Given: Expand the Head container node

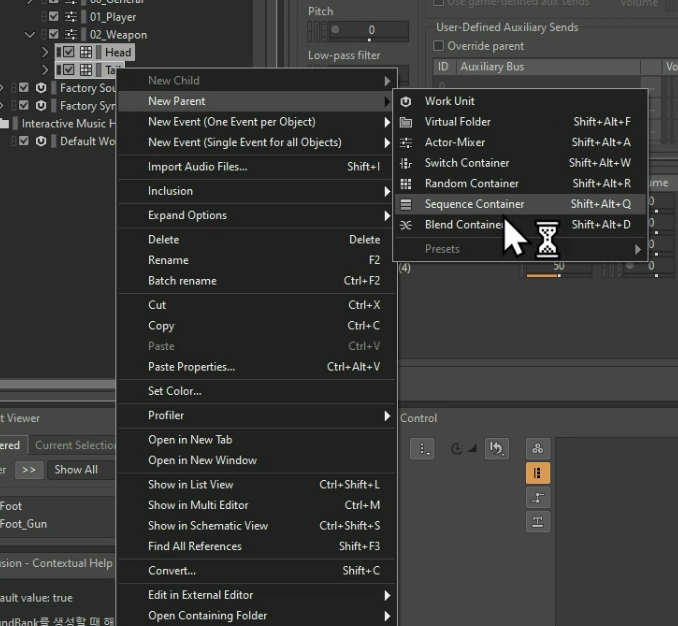Looking at the screenshot, I should point(45,52).
